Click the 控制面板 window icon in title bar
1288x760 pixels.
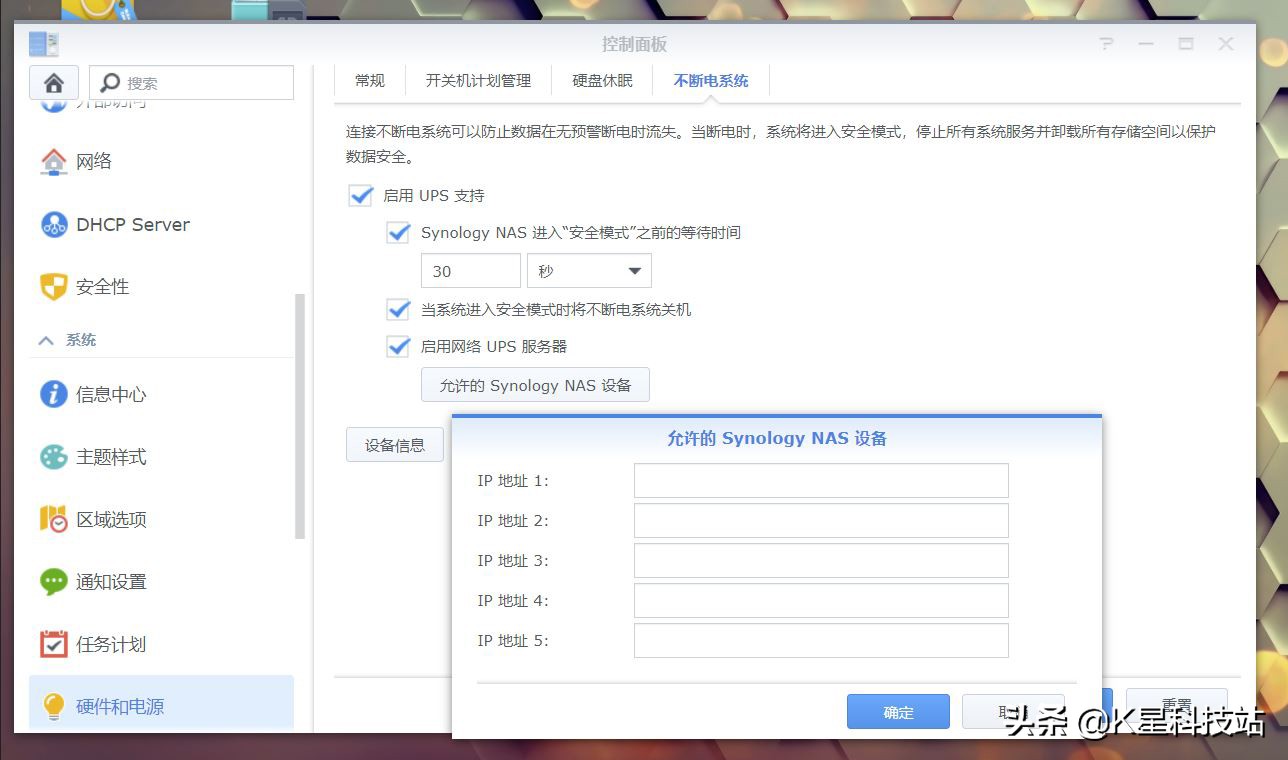(44, 44)
